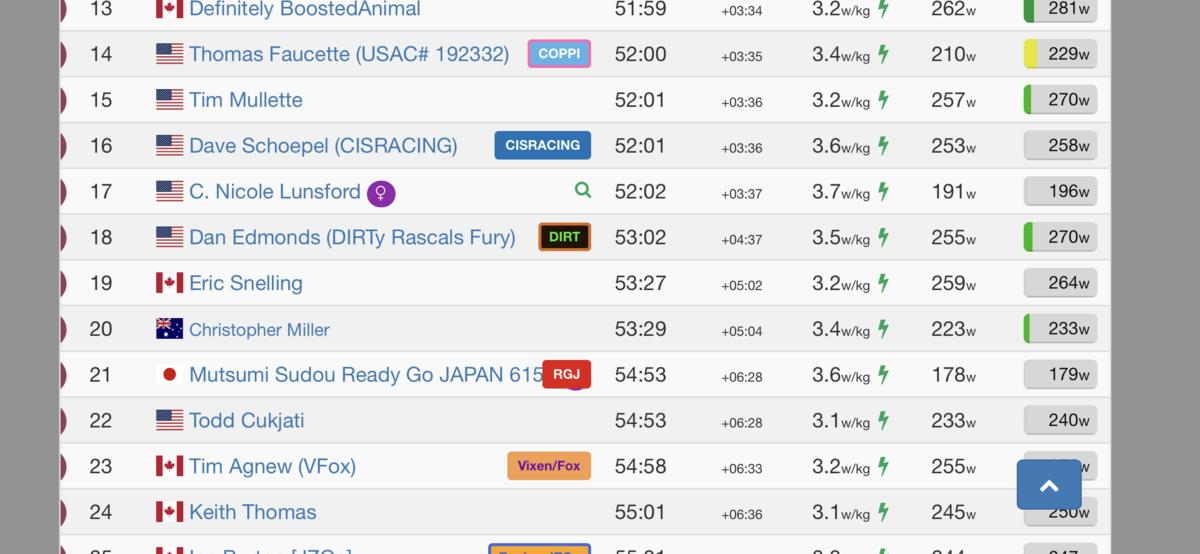Select the green power bolt in Mutsumi Sudou's row
The height and width of the screenshot is (554, 1200).
(883, 375)
